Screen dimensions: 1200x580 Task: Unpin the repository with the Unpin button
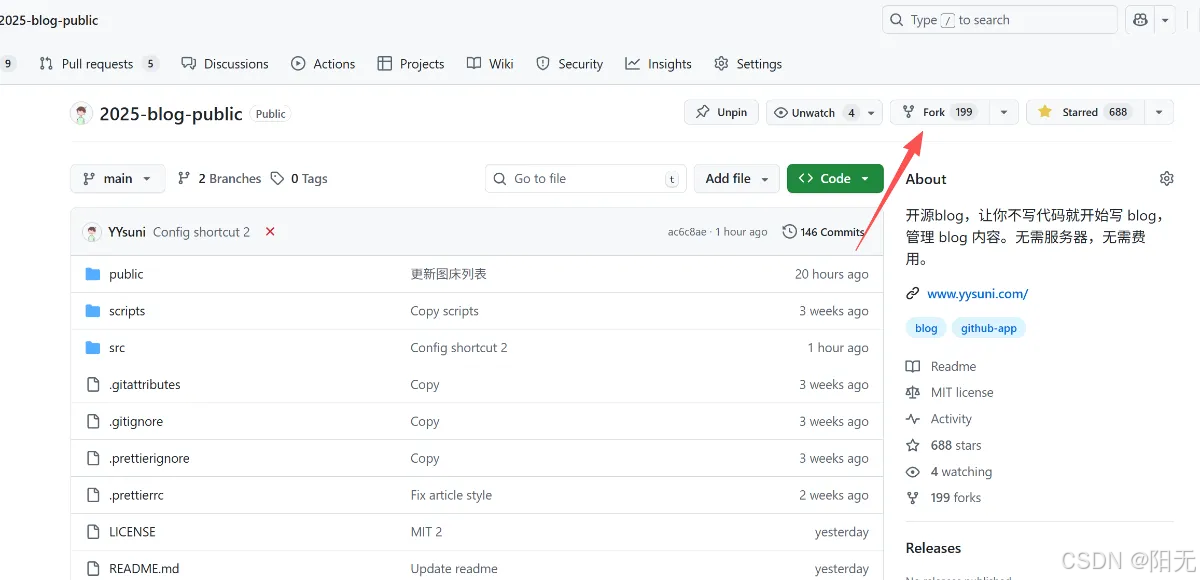722,112
